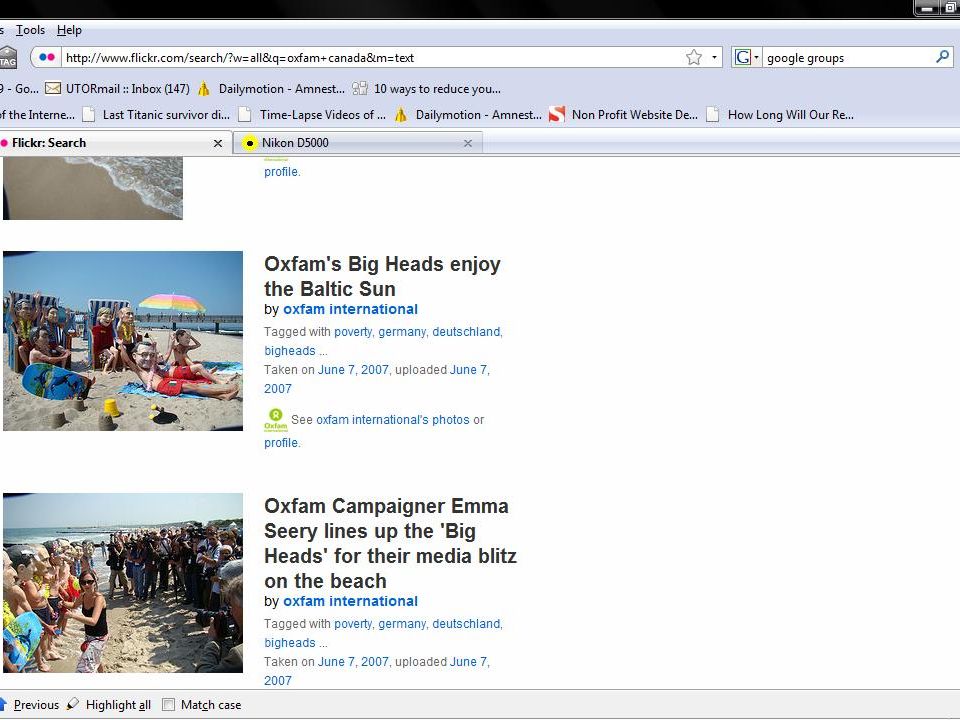This screenshot has height=720, width=960.
Task: Toggle the Match case checkbox
Action: point(168,705)
